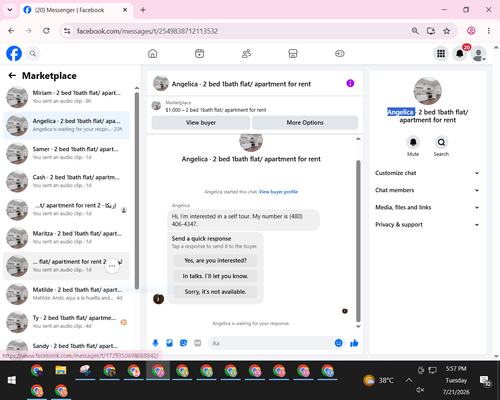Open Matilde conversation in list
The width and height of the screenshot is (500, 400).
click(x=67, y=294)
